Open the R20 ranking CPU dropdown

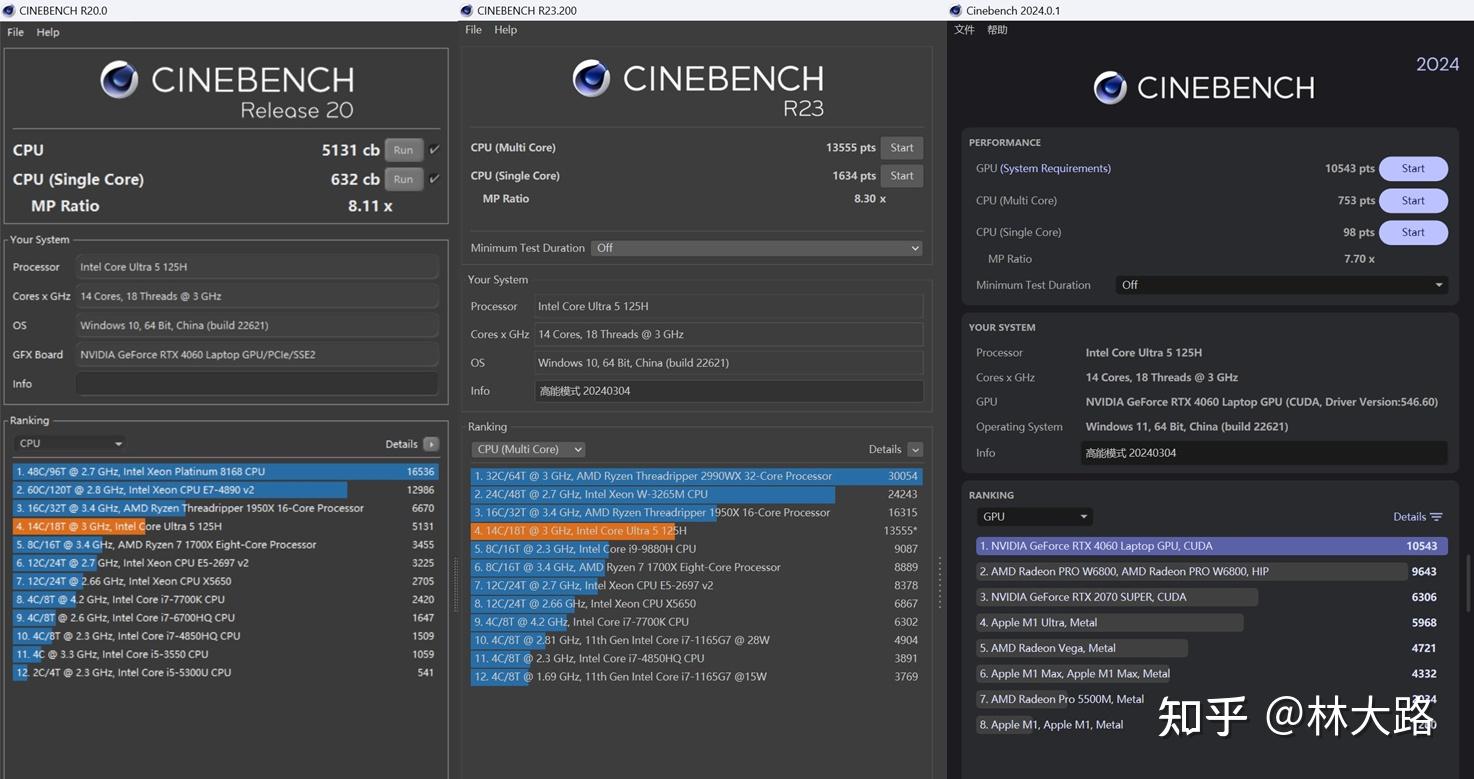70,444
